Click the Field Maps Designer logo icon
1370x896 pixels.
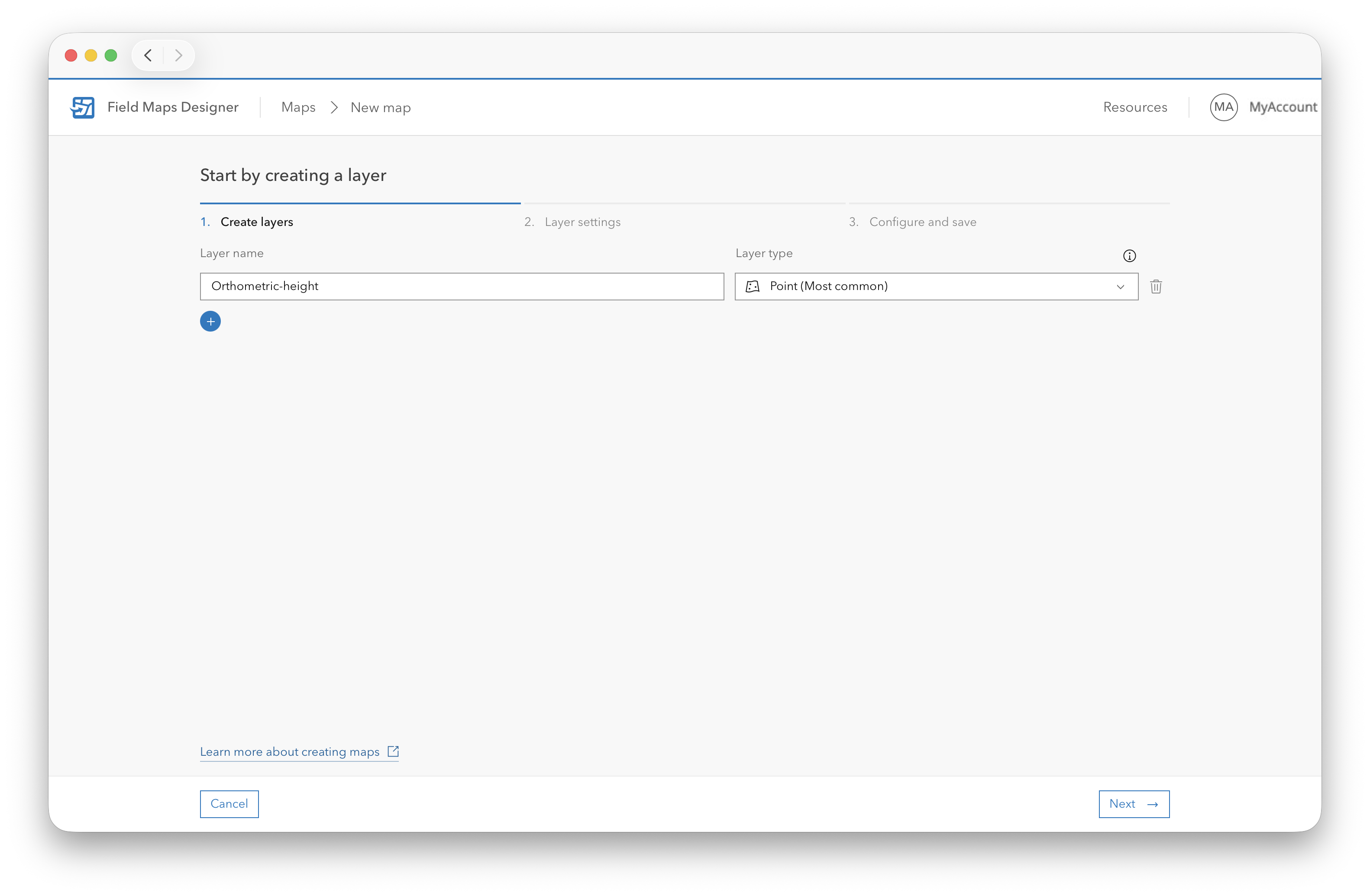(82, 108)
